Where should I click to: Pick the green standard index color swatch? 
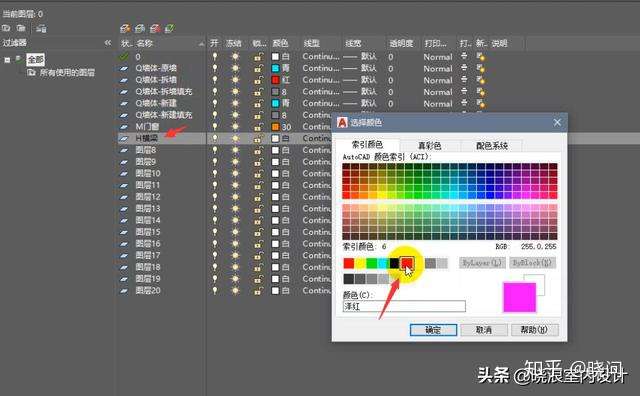tap(371, 263)
